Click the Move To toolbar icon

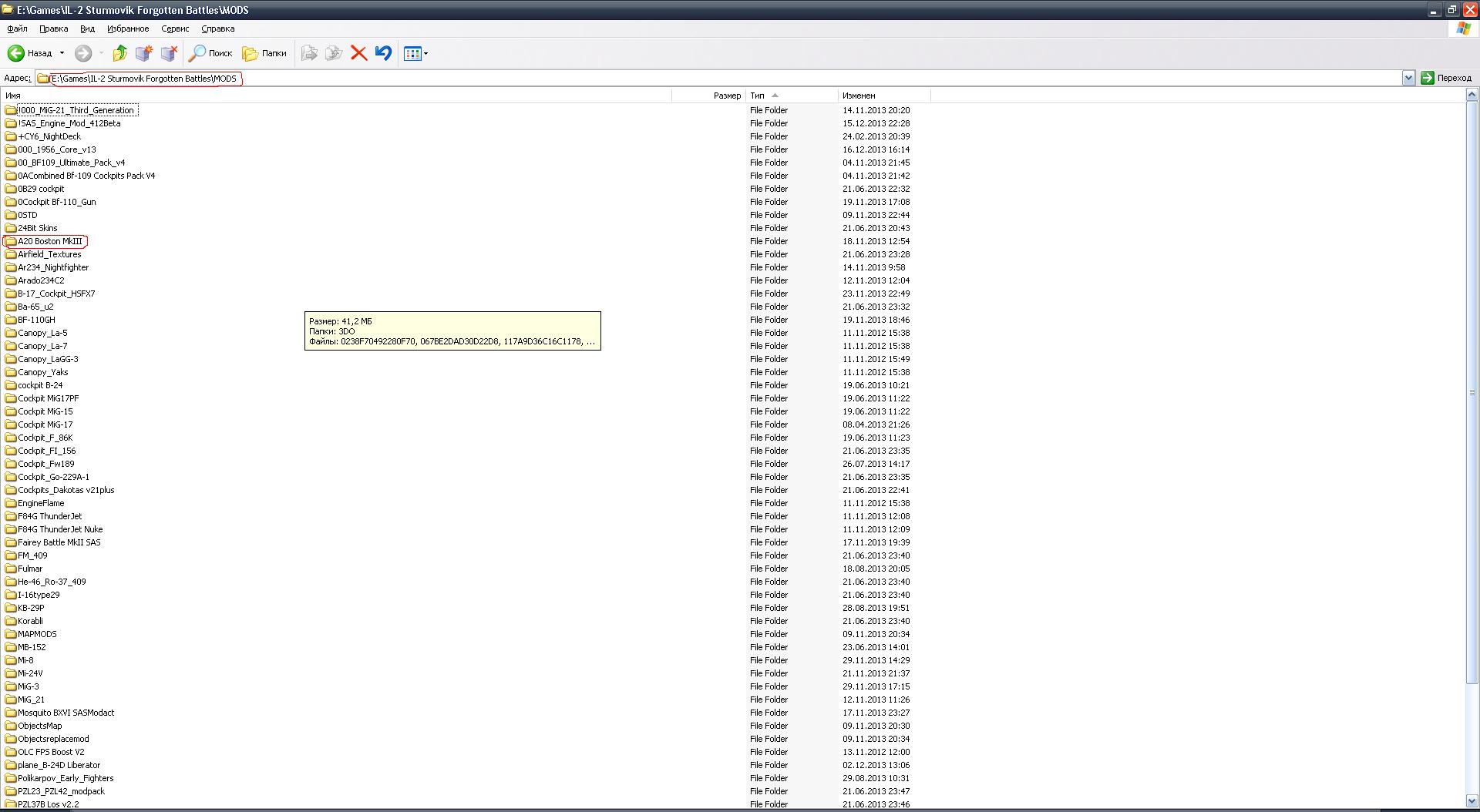click(309, 53)
